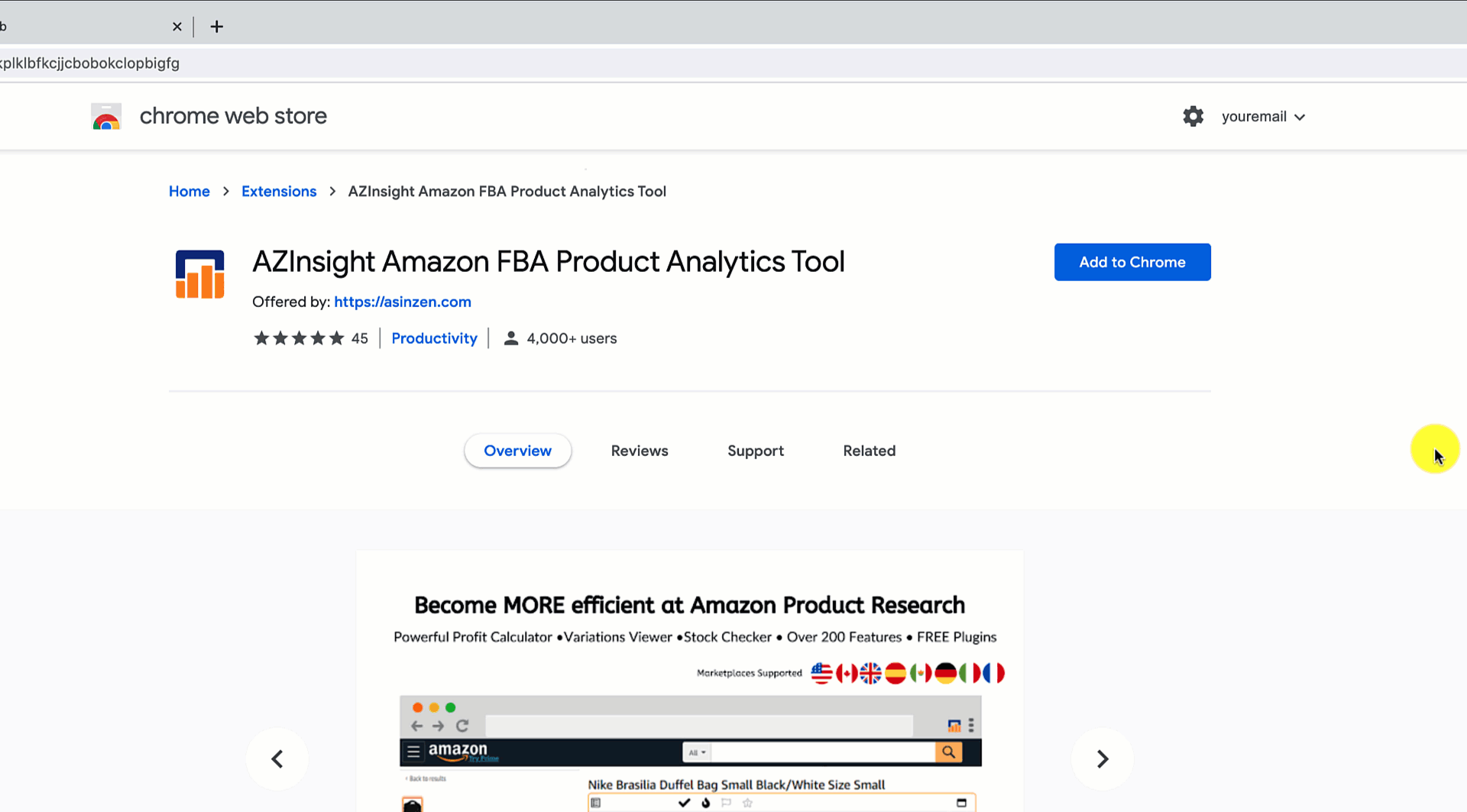Click the AZInsight extension title heading
Image resolution: width=1467 pixels, height=812 pixels.
pos(549,261)
